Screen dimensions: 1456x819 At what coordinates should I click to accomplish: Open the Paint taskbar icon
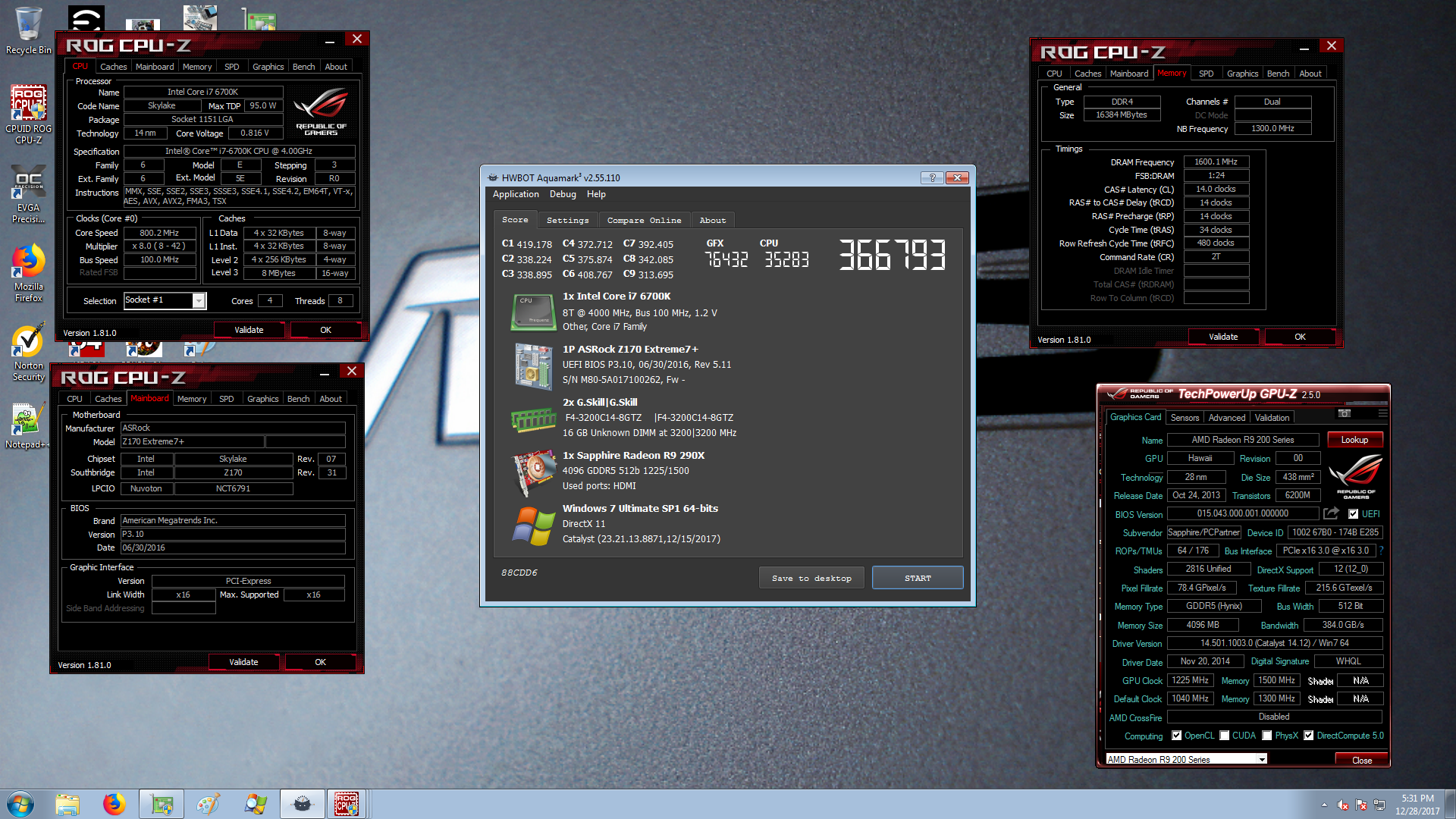[x=208, y=804]
